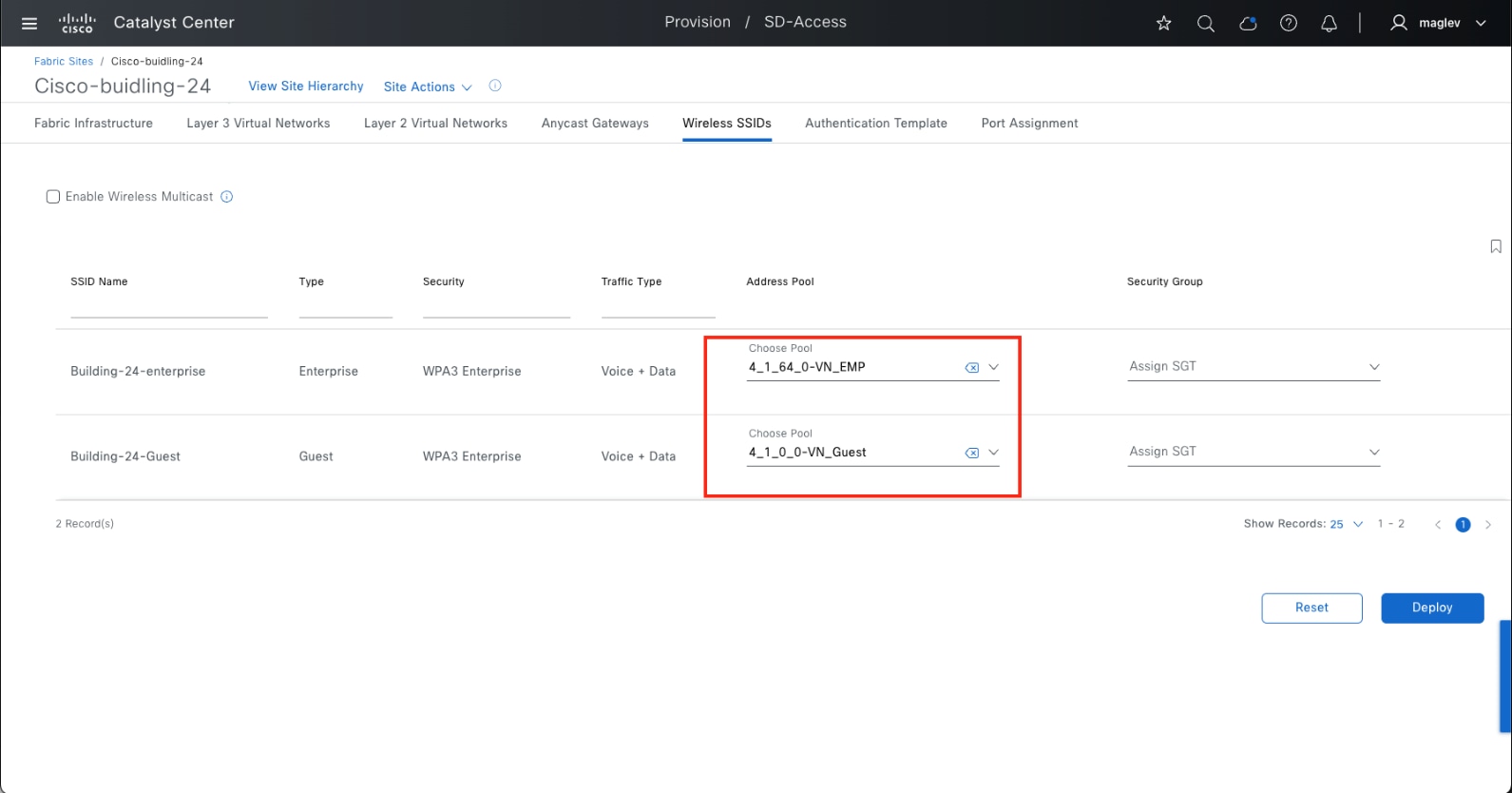Open the search magnifier icon

(1205, 24)
